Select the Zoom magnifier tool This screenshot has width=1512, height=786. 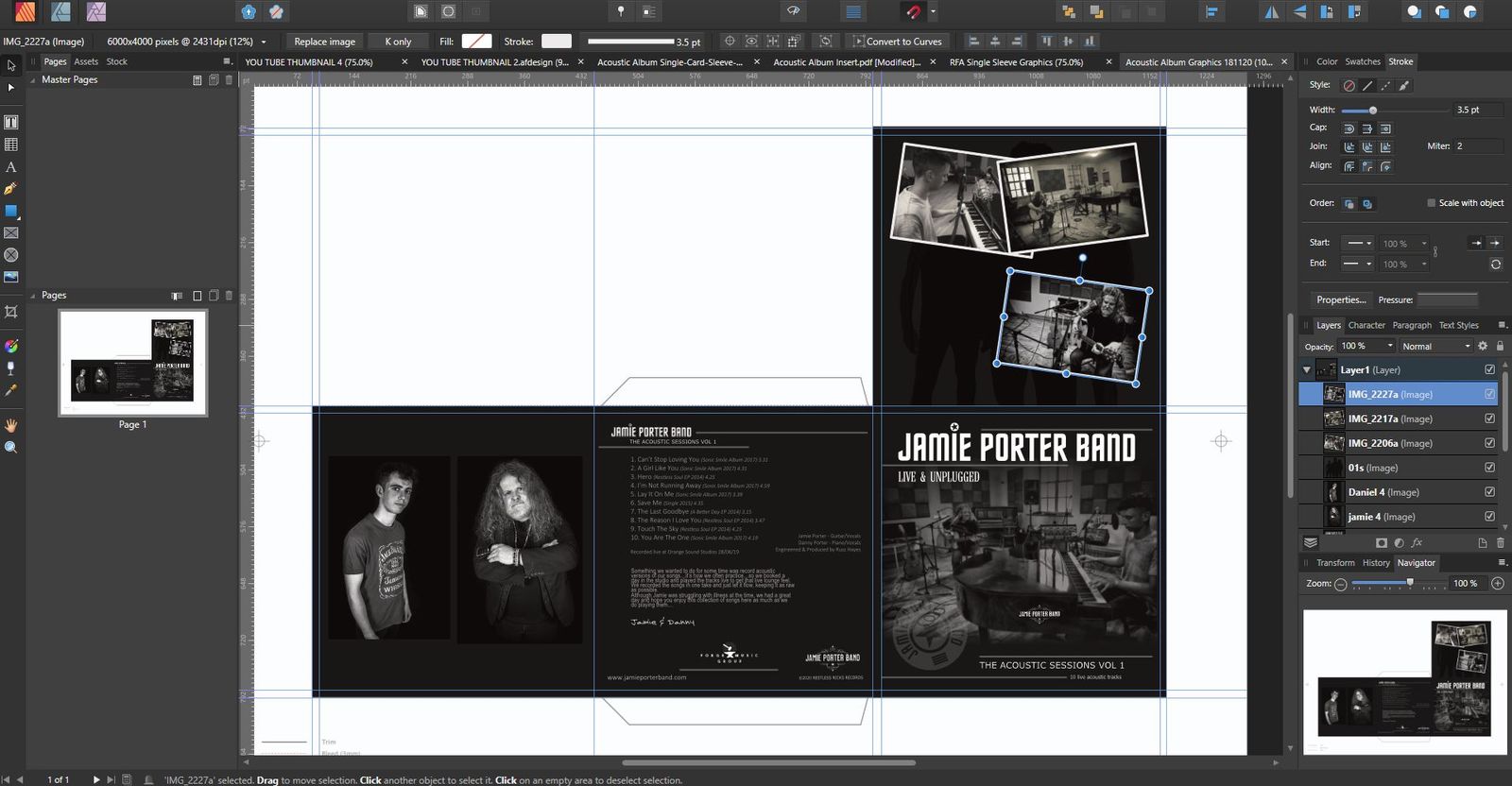click(11, 448)
